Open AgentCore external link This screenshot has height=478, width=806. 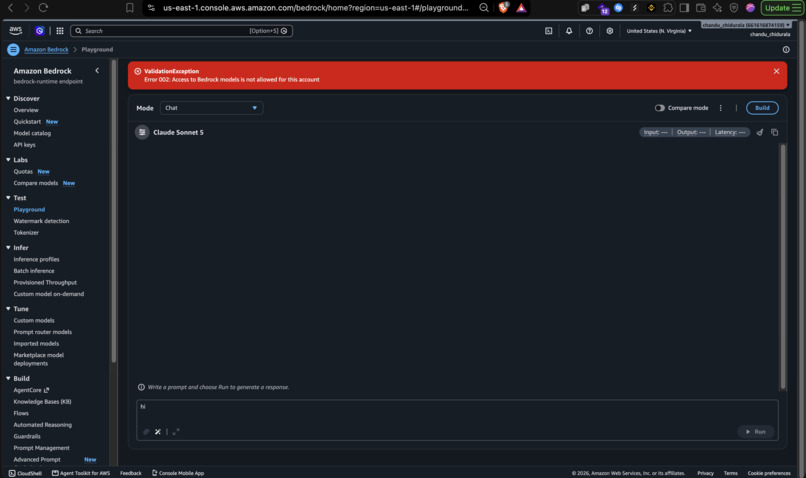(x=31, y=390)
